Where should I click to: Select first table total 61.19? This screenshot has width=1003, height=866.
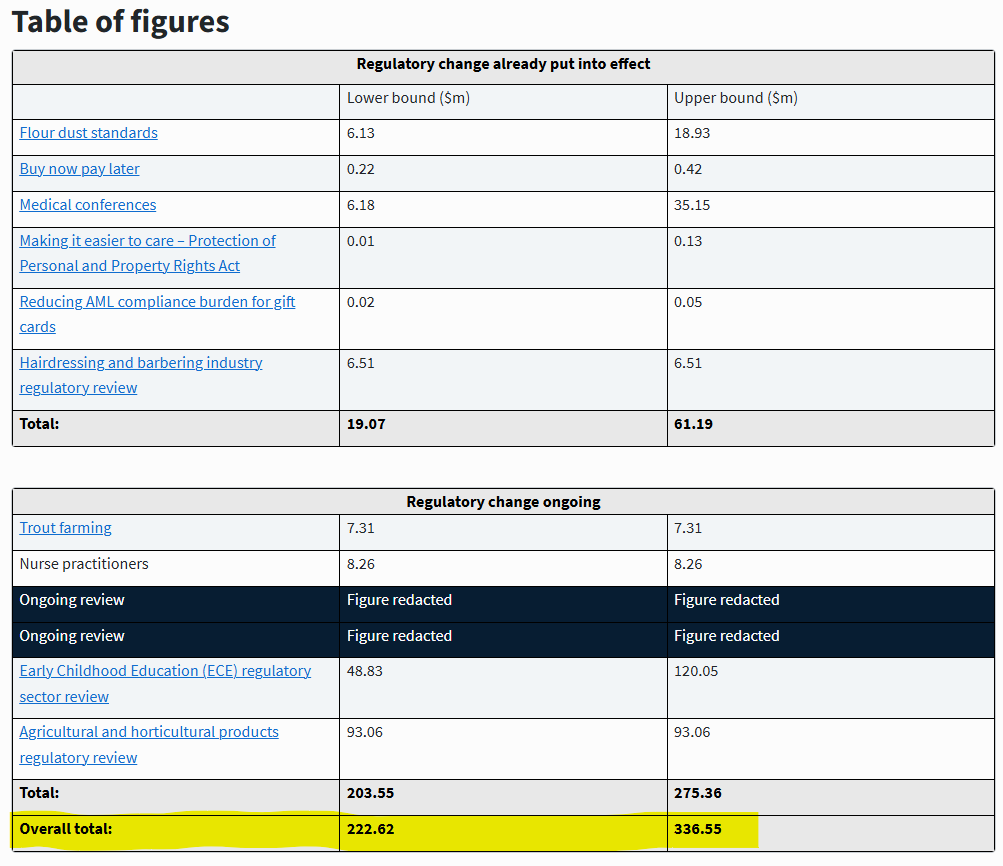coord(693,424)
